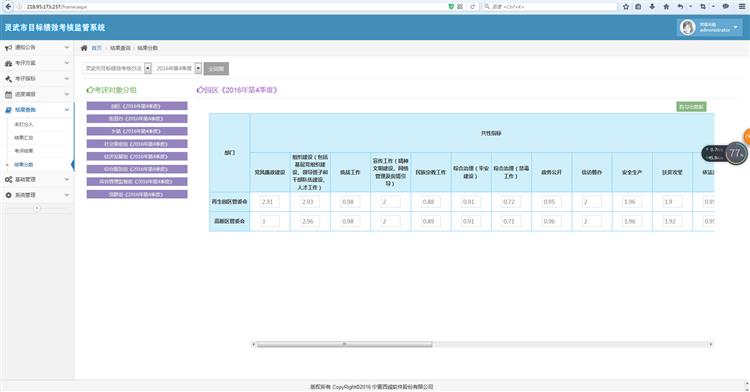
Task: Click the screenshot crop icon in browser toolbar
Action: (703, 7)
